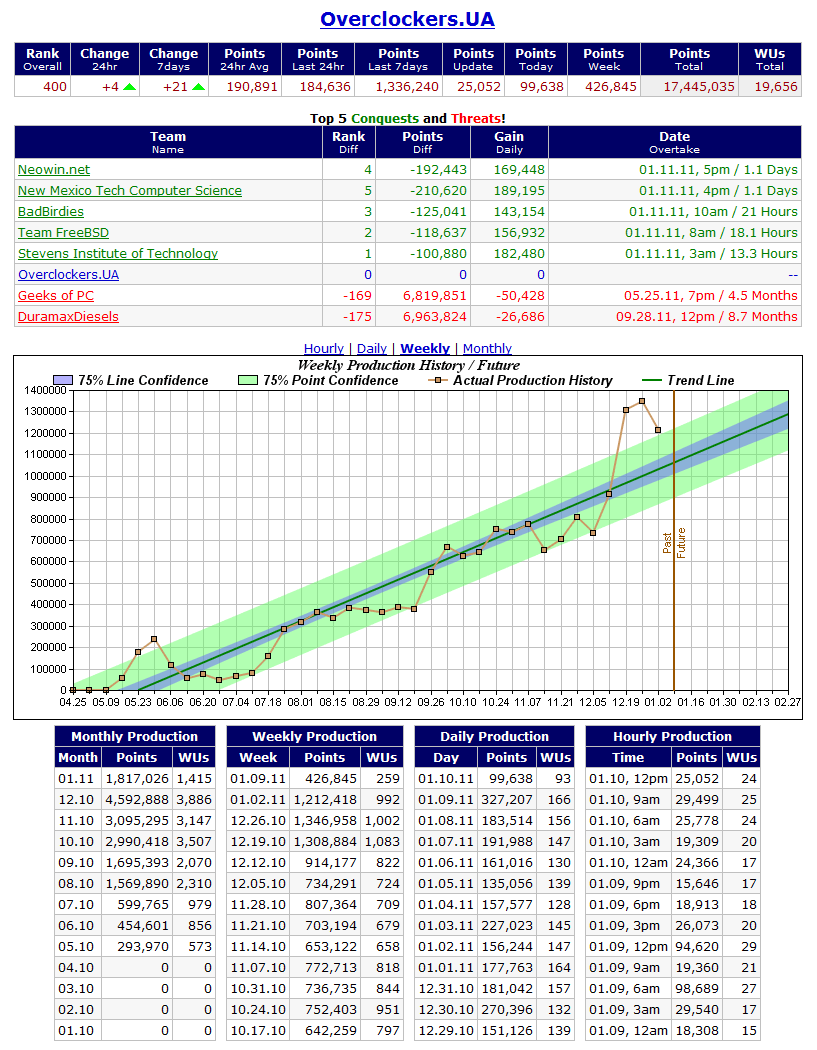Viewport: 817px width, 1050px height.
Task: Open the BadBirdies team link
Action: tap(51, 212)
